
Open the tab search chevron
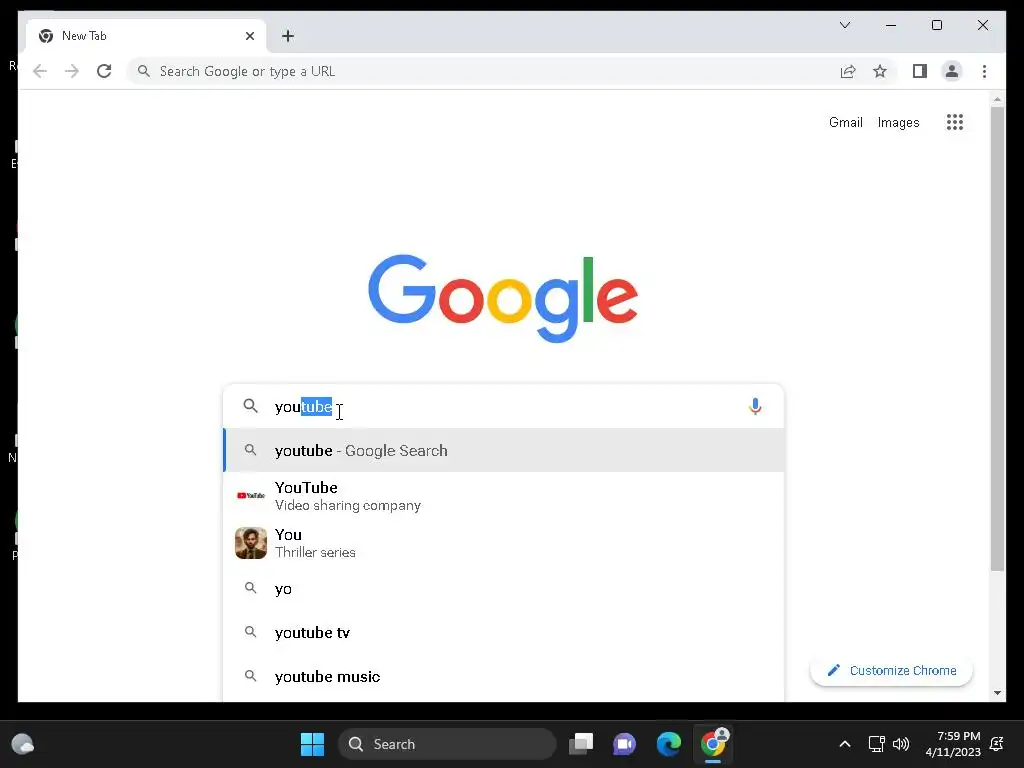844,25
